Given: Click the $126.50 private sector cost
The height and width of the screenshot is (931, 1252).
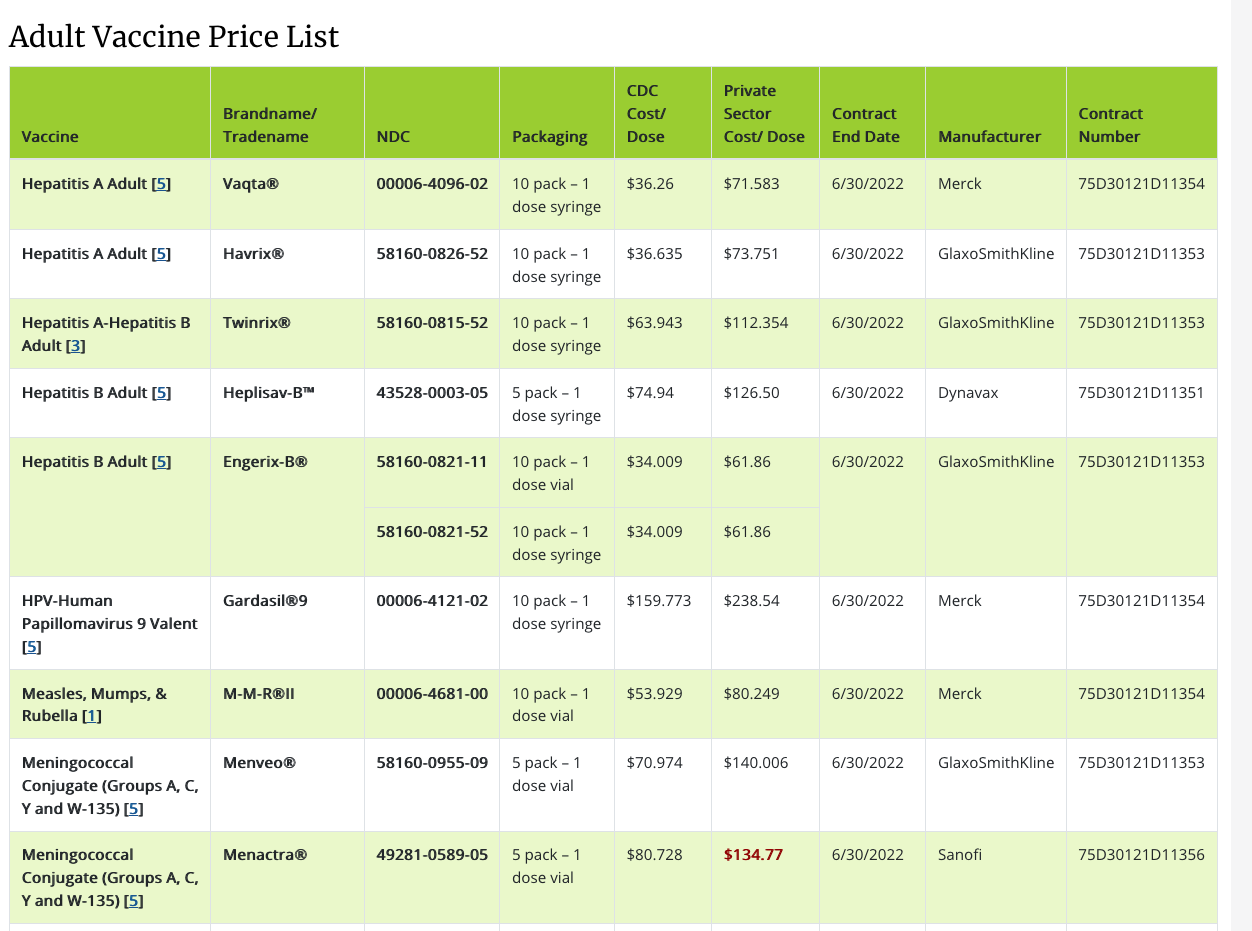Looking at the screenshot, I should pos(752,393).
